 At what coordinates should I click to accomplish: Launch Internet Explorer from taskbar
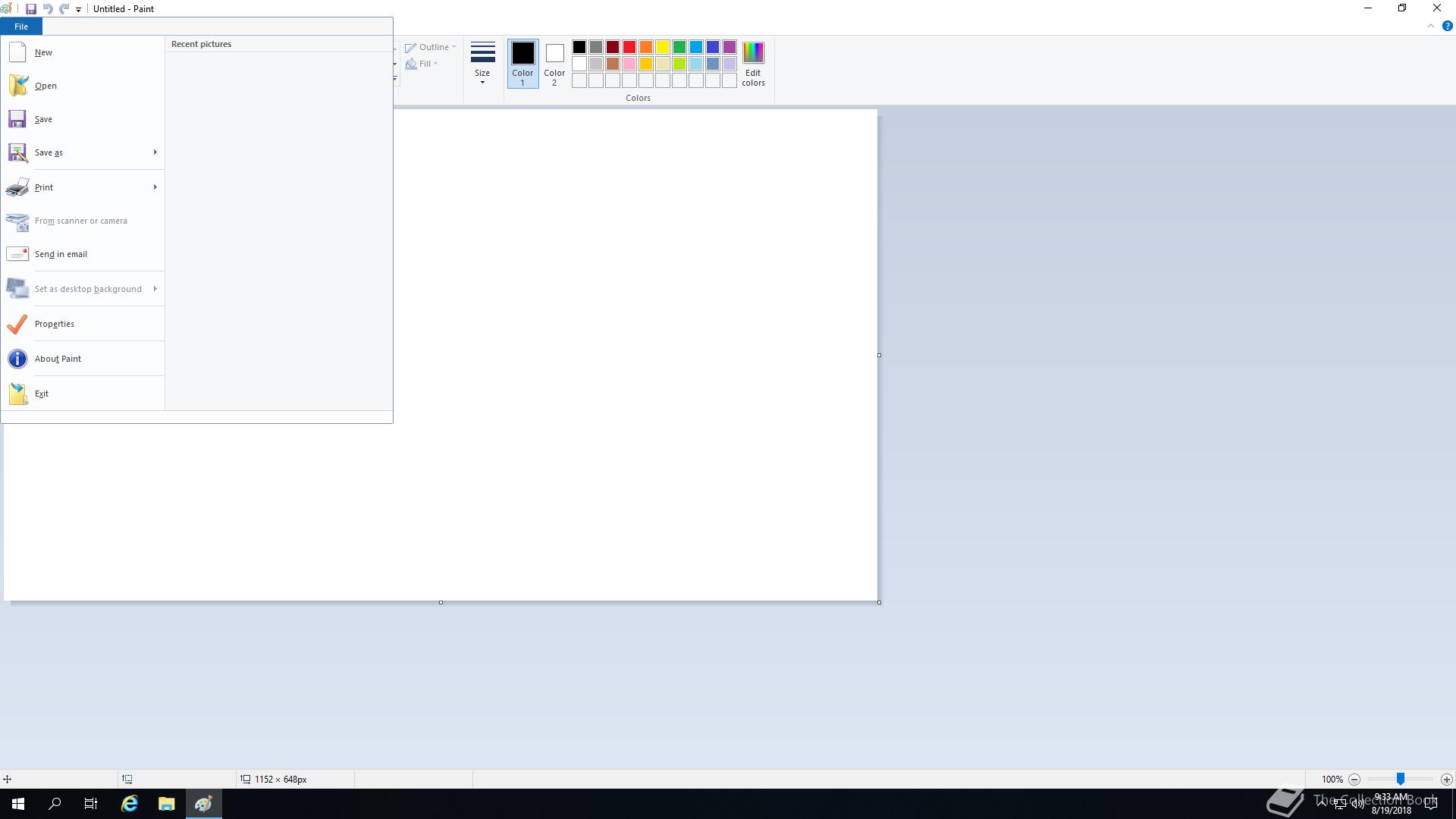coord(130,804)
